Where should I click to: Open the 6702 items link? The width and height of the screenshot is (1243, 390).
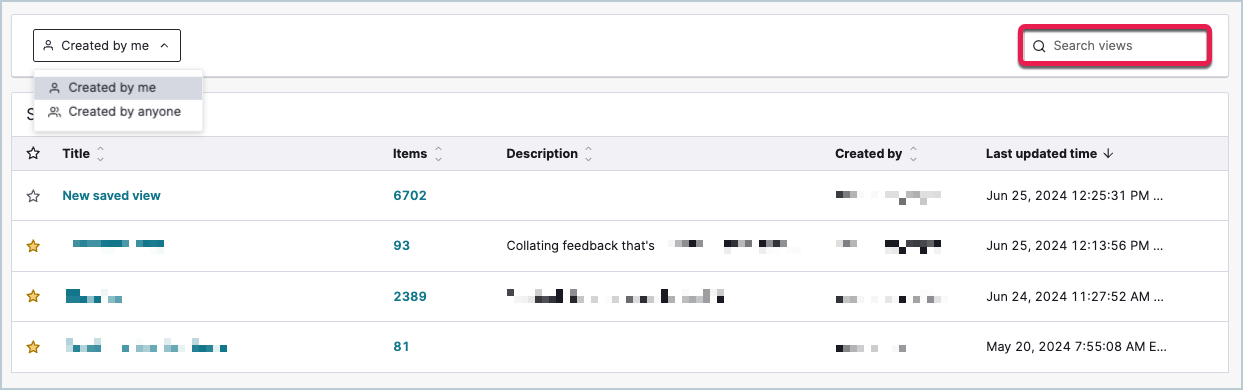410,196
